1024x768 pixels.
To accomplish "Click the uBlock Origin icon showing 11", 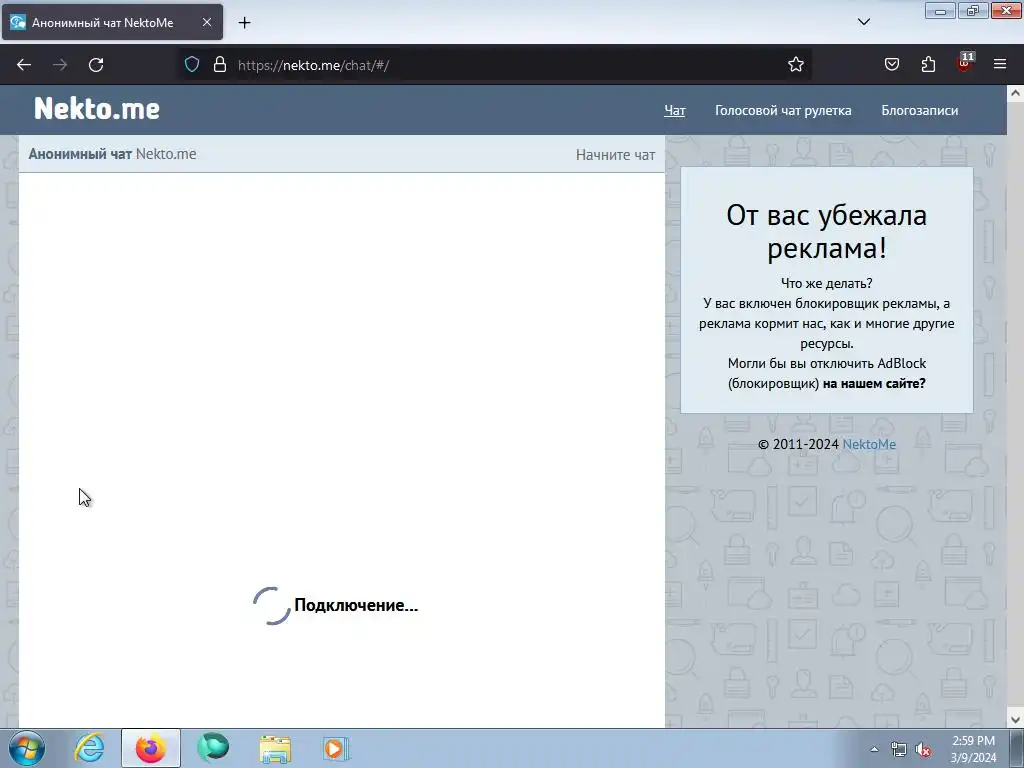I will (x=965, y=63).
